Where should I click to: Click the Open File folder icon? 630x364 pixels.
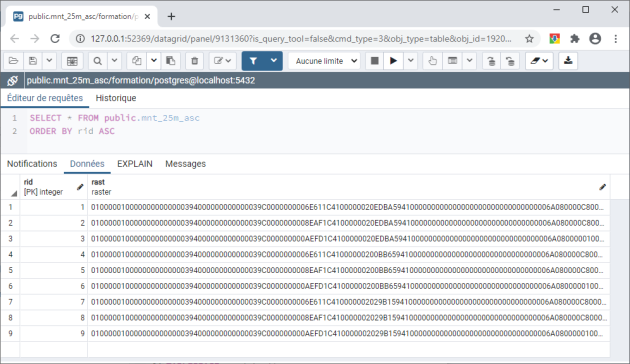tap(13, 61)
